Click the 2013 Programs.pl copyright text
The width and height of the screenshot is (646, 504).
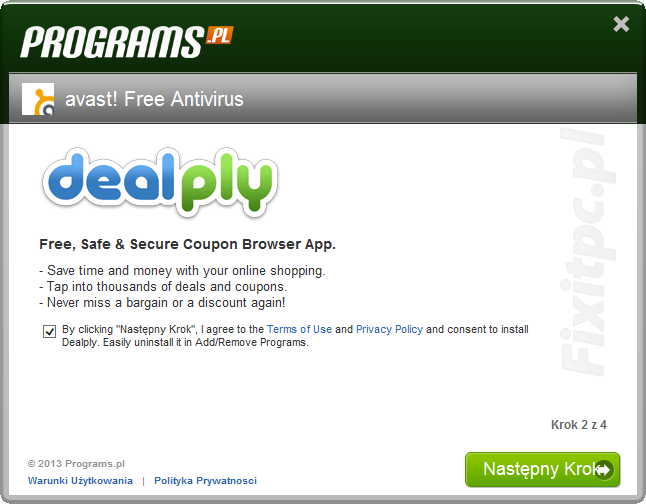point(76,464)
